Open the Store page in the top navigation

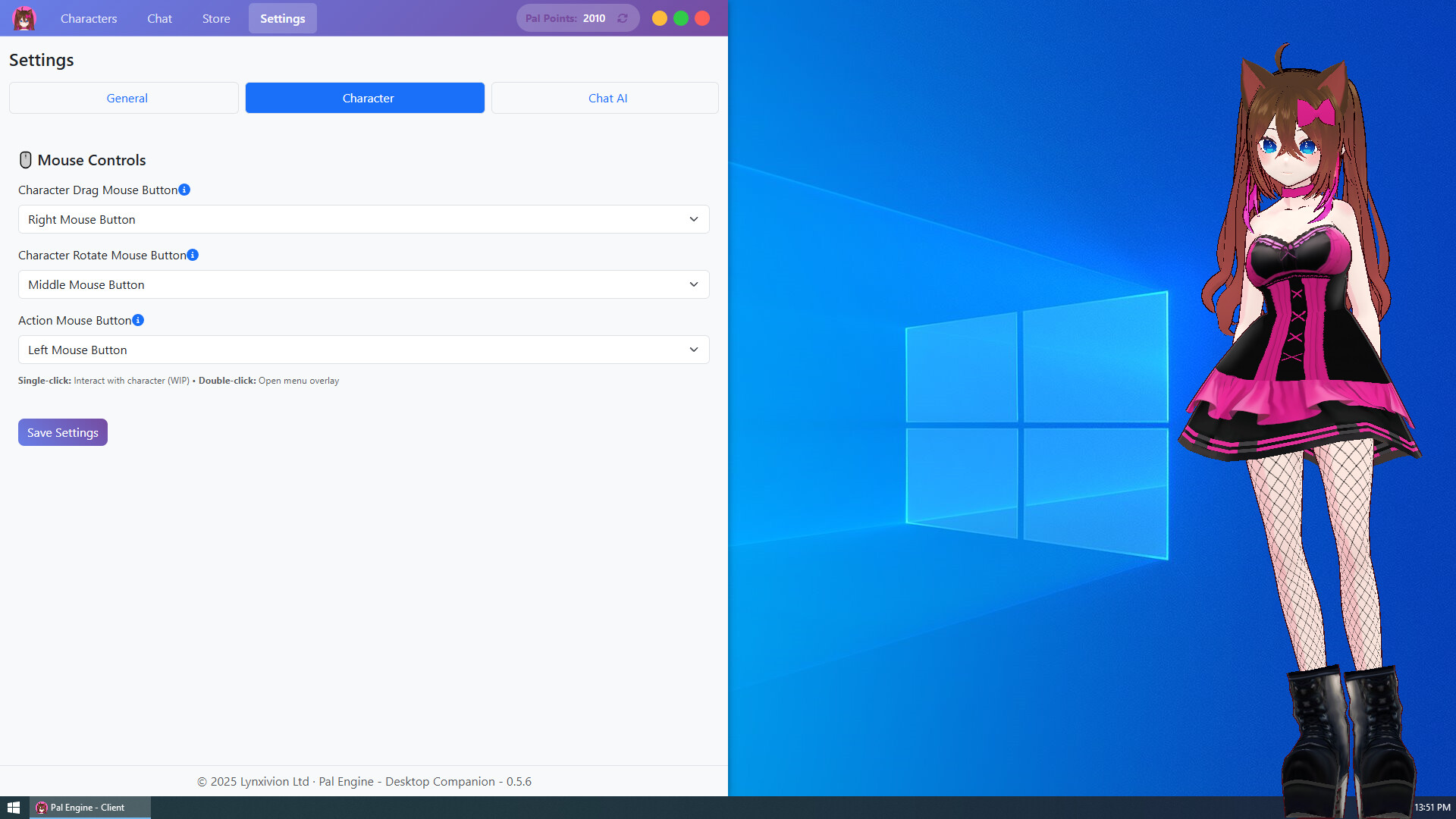(216, 18)
